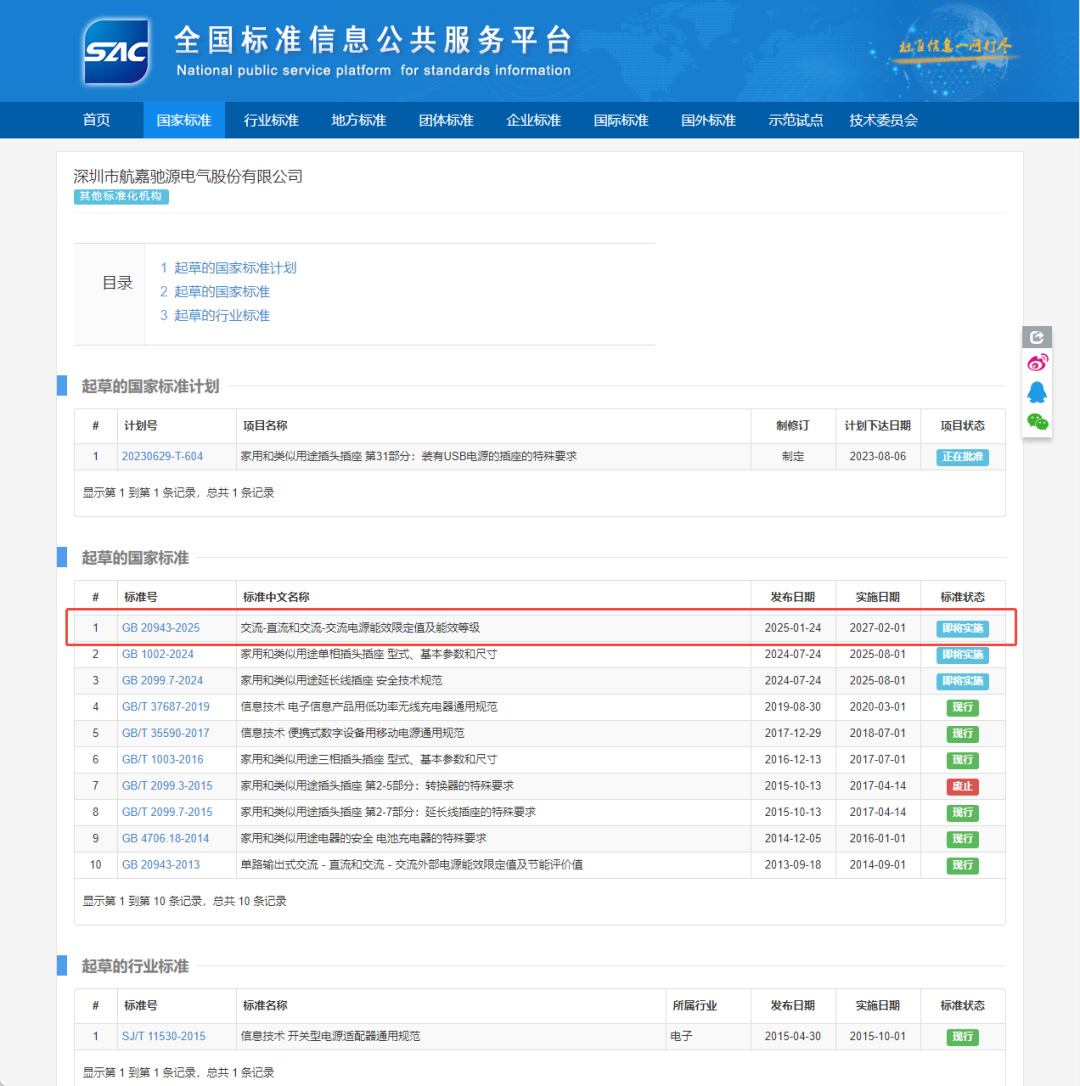This screenshot has height=1086, width=1080.
Task: Click the 其他标准化机构 tag label
Action: click(121, 197)
